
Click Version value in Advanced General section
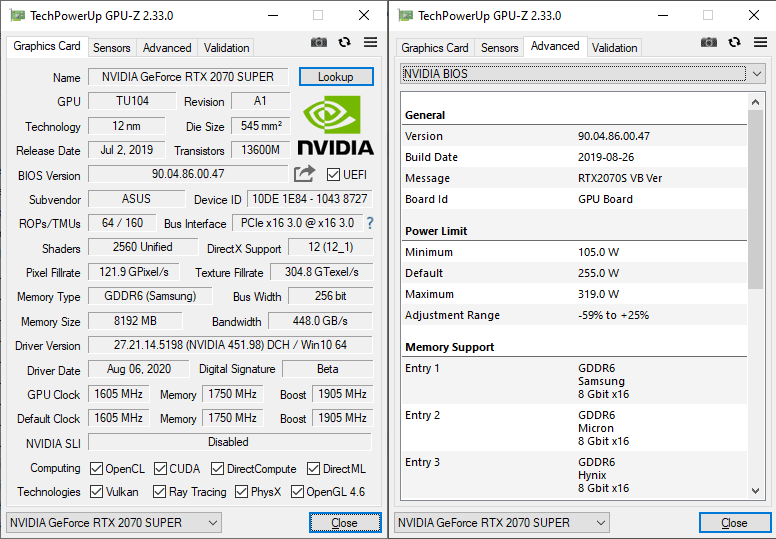pos(614,136)
